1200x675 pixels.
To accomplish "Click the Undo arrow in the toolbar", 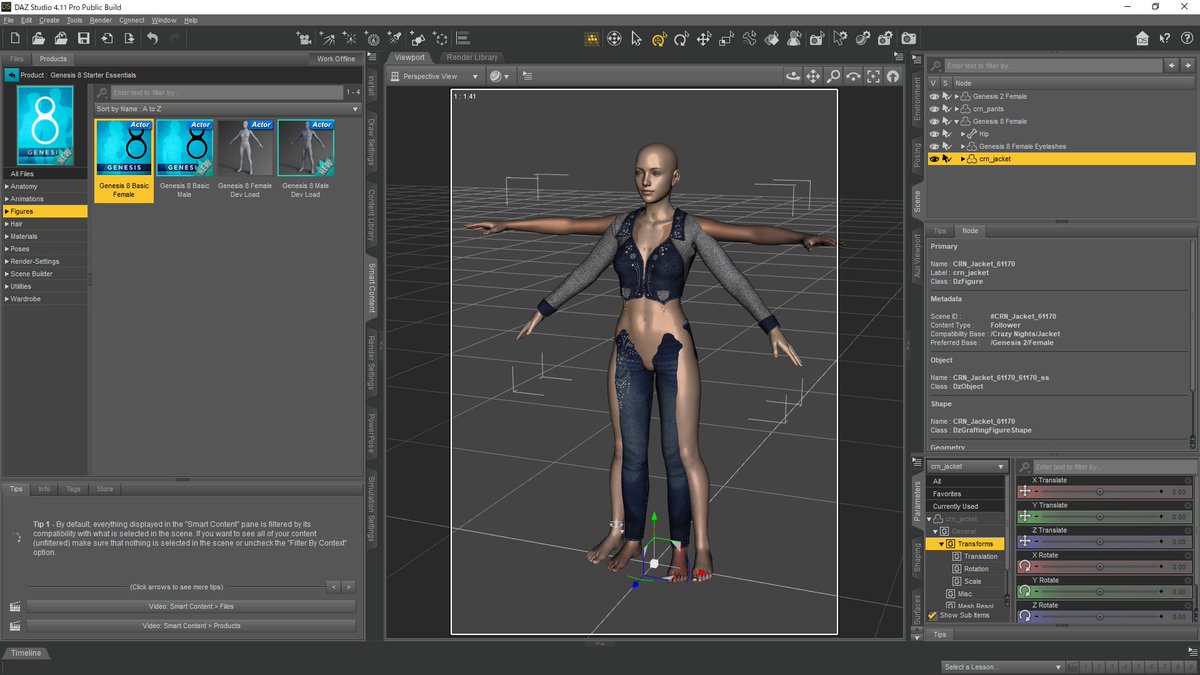I will 152,38.
